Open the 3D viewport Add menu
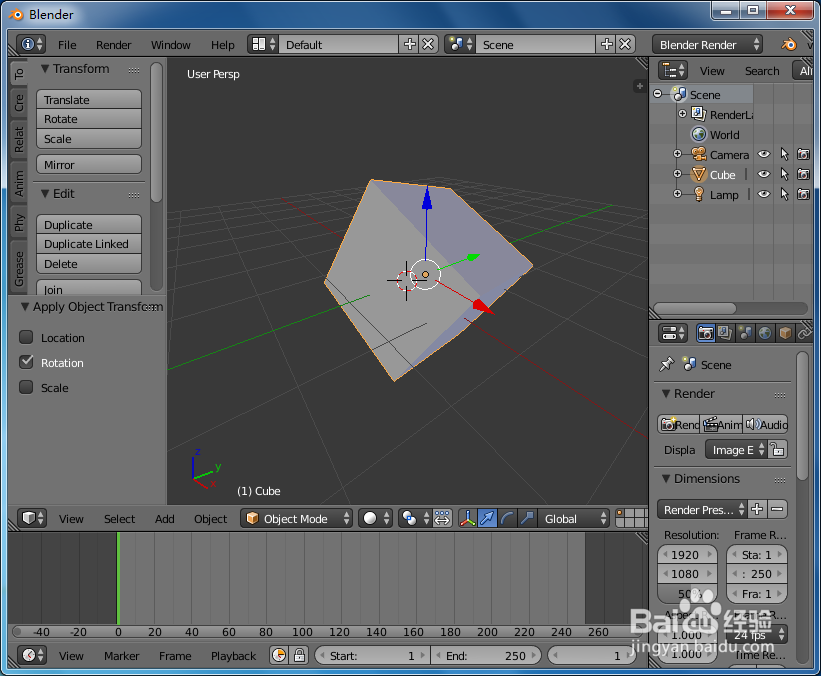 (164, 519)
